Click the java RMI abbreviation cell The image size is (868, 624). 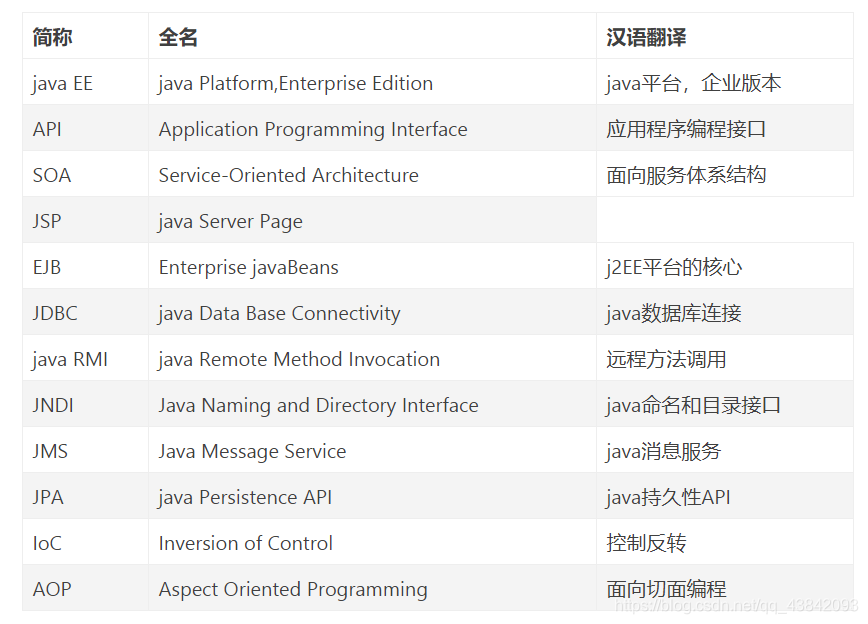85,358
